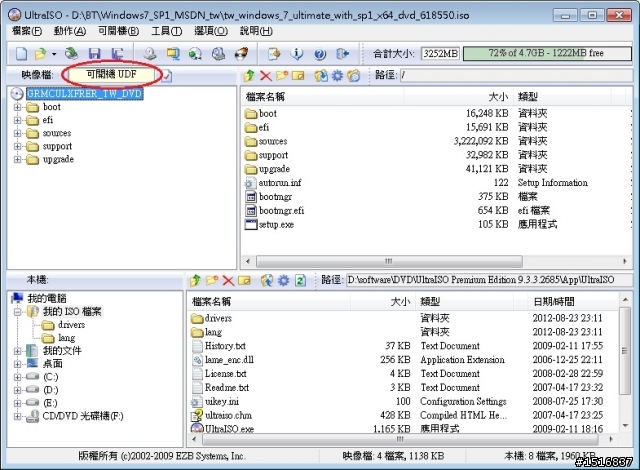Expand the boot folder tree node

17,107
